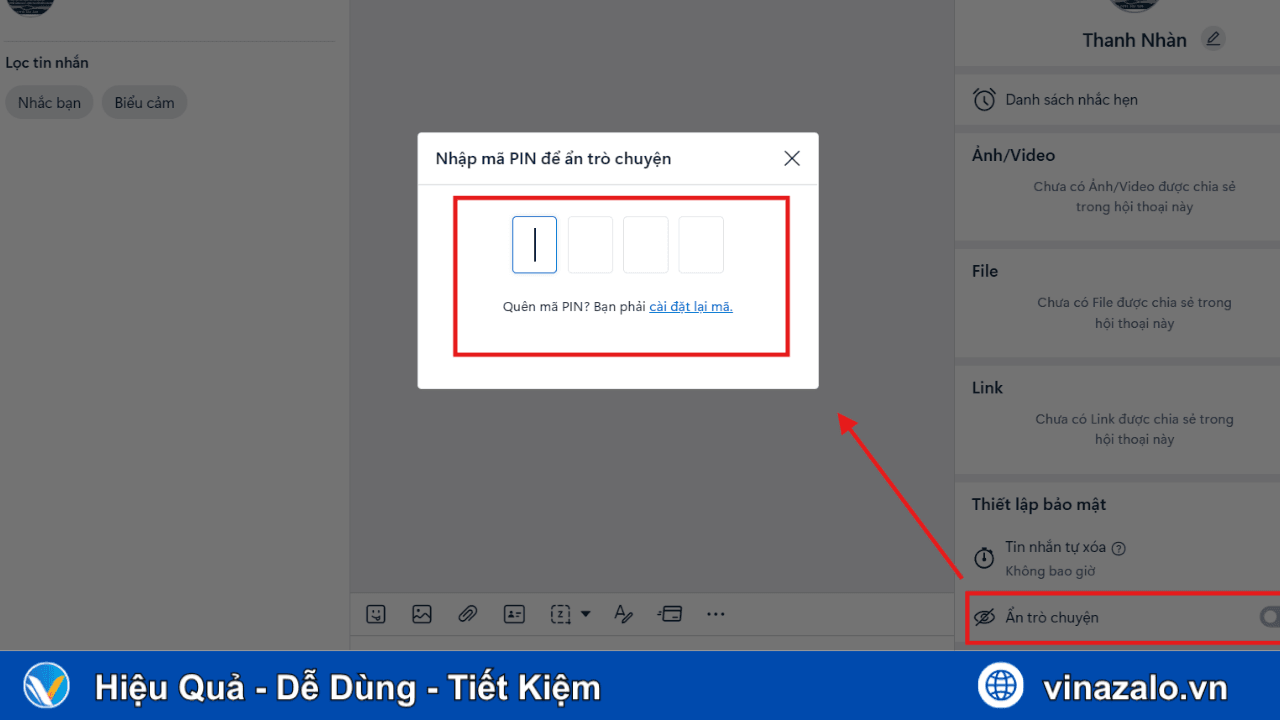Enable the Biểu cảm message filter
Viewport: 1280px width, 720px height.
click(144, 102)
